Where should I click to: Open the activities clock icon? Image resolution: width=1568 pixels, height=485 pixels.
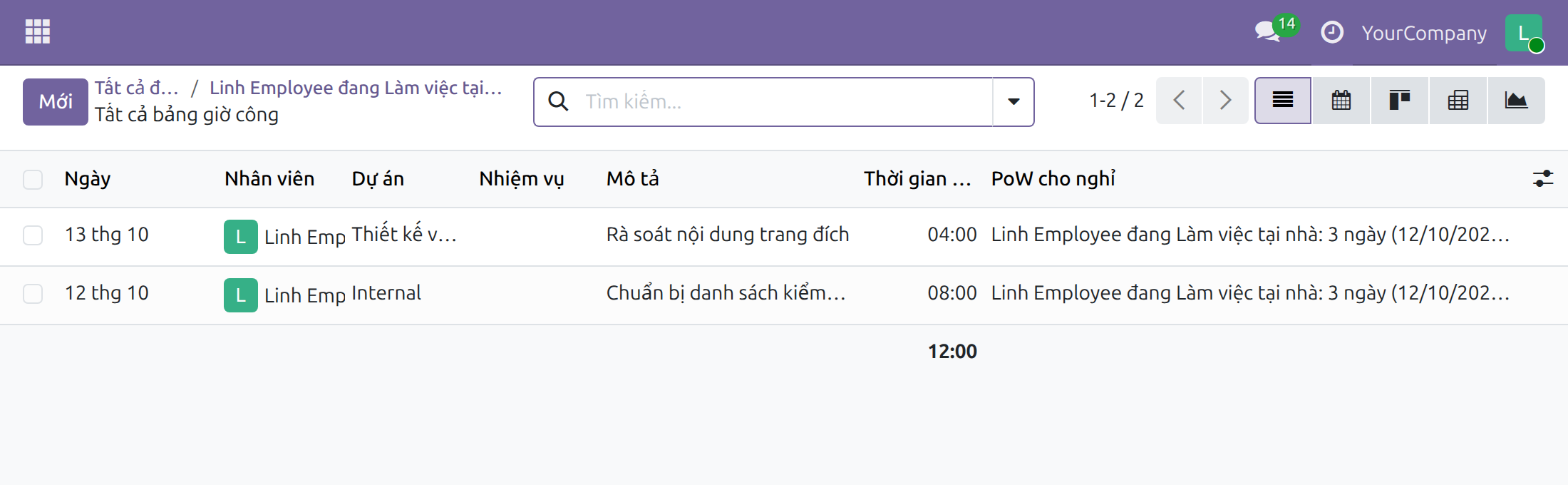pyautogui.click(x=1332, y=33)
